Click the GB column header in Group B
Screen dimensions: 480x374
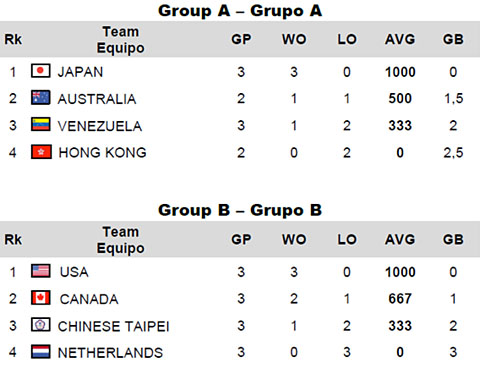click(453, 239)
